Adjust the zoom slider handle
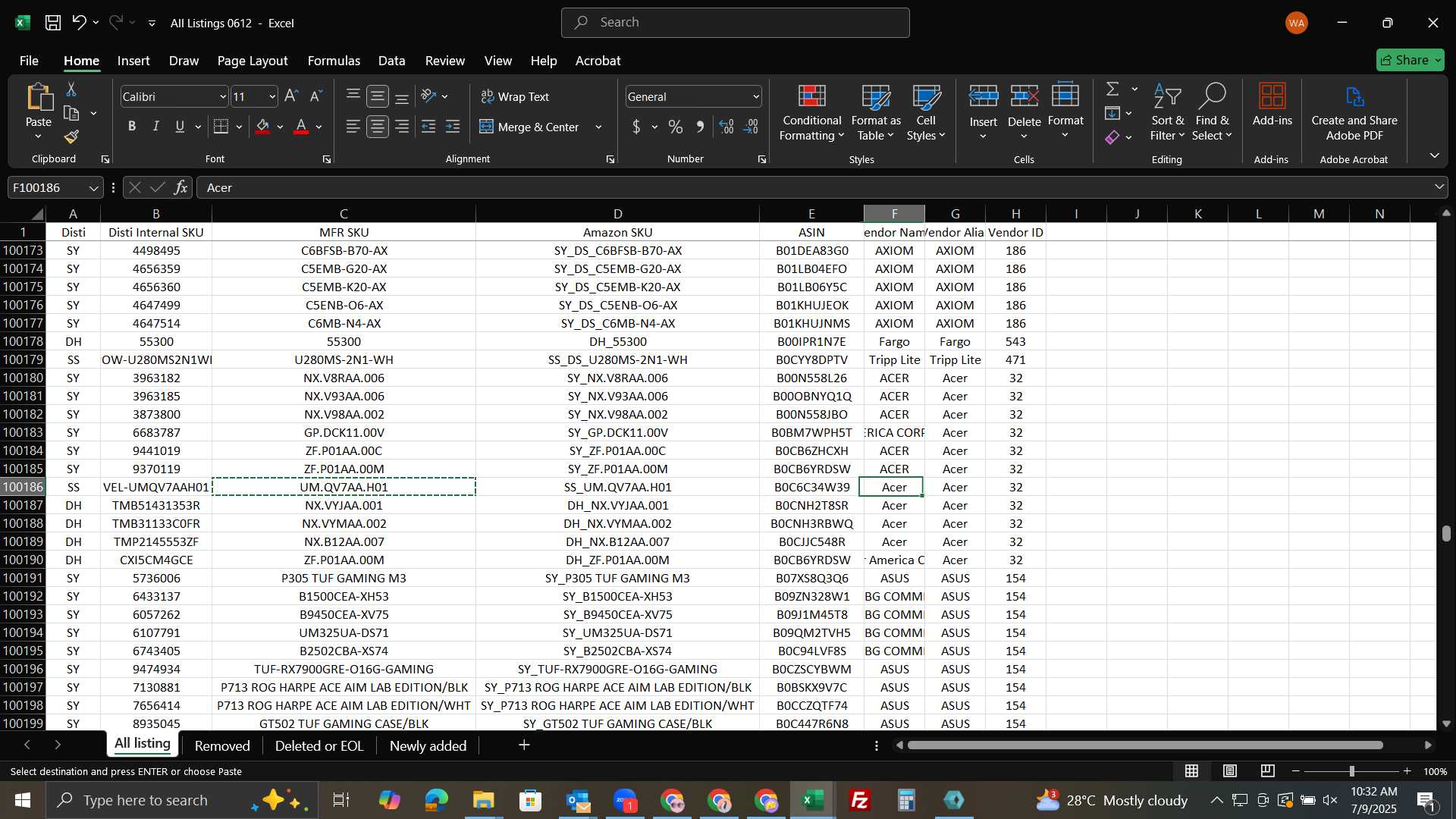 coord(1351,771)
